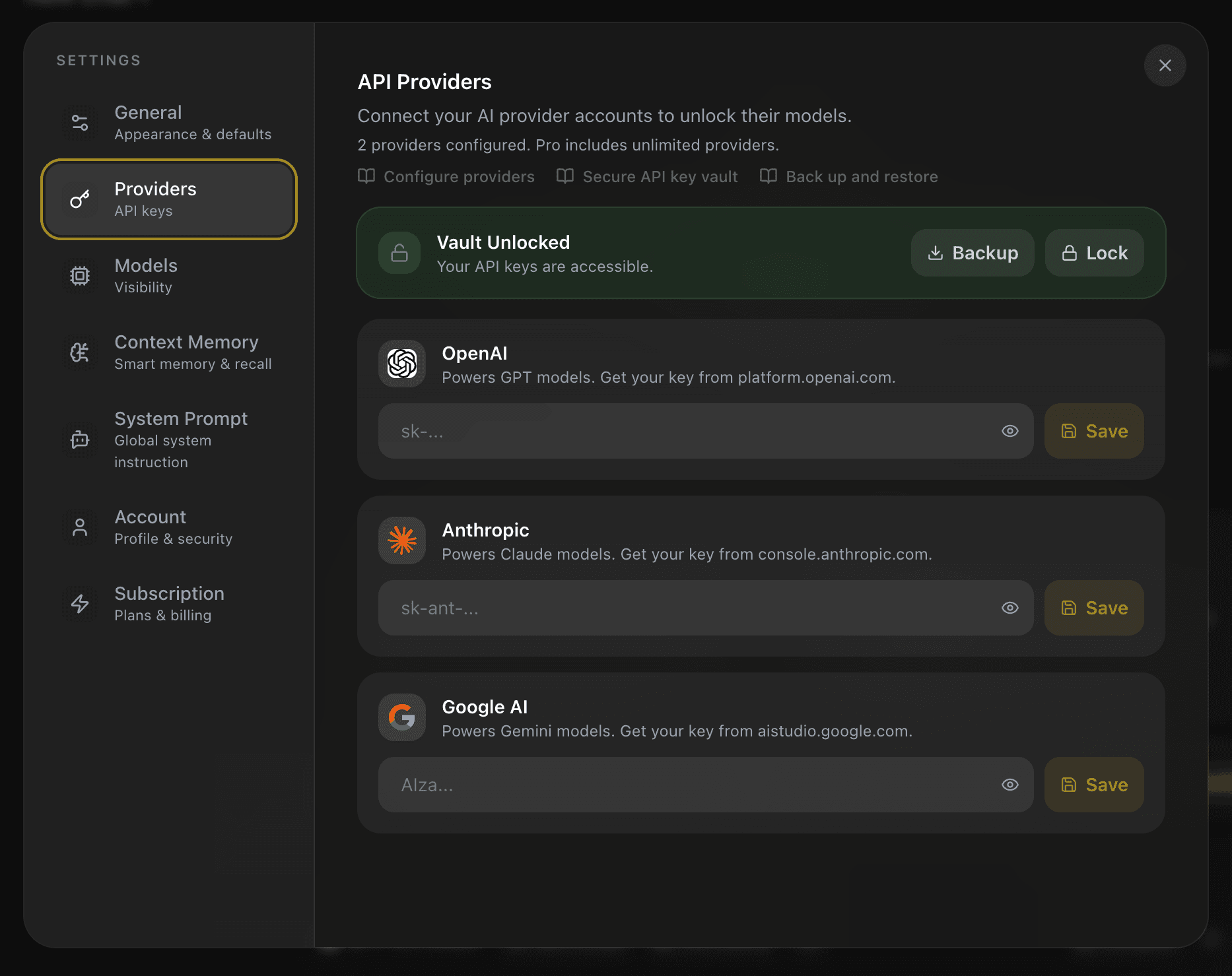Toggle visibility of the Google AI key
This screenshot has height=976, width=1232.
click(1010, 785)
